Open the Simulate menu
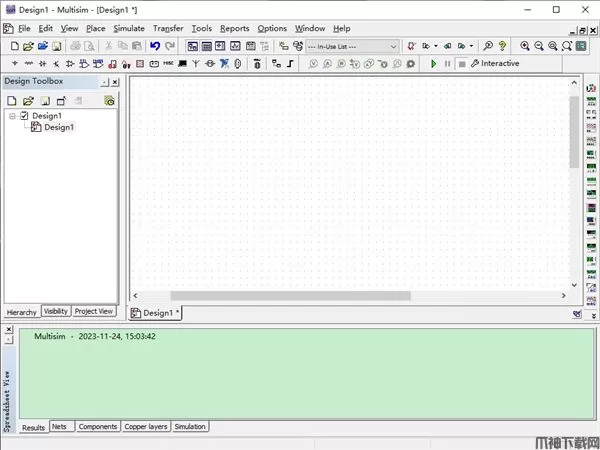Viewport: 600px width, 450px height. (x=129, y=29)
